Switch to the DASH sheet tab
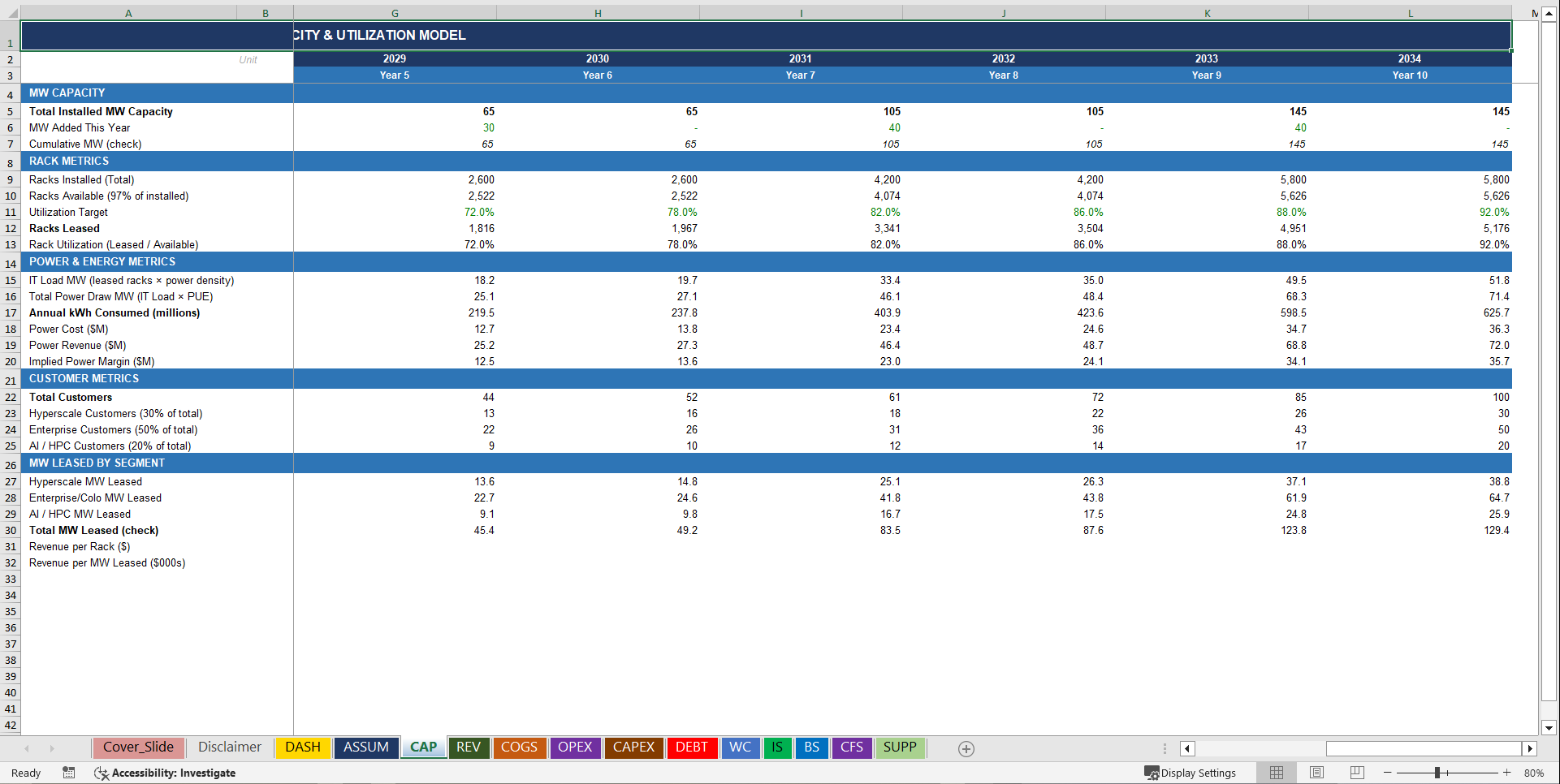This screenshot has width=1560, height=784. (302, 747)
